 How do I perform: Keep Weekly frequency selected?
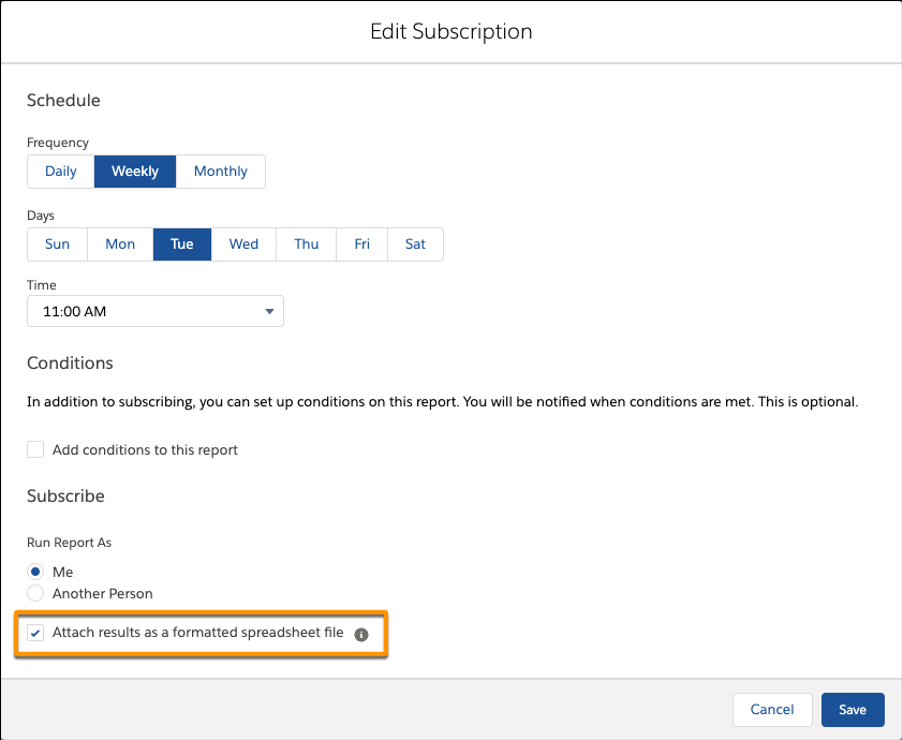point(134,171)
